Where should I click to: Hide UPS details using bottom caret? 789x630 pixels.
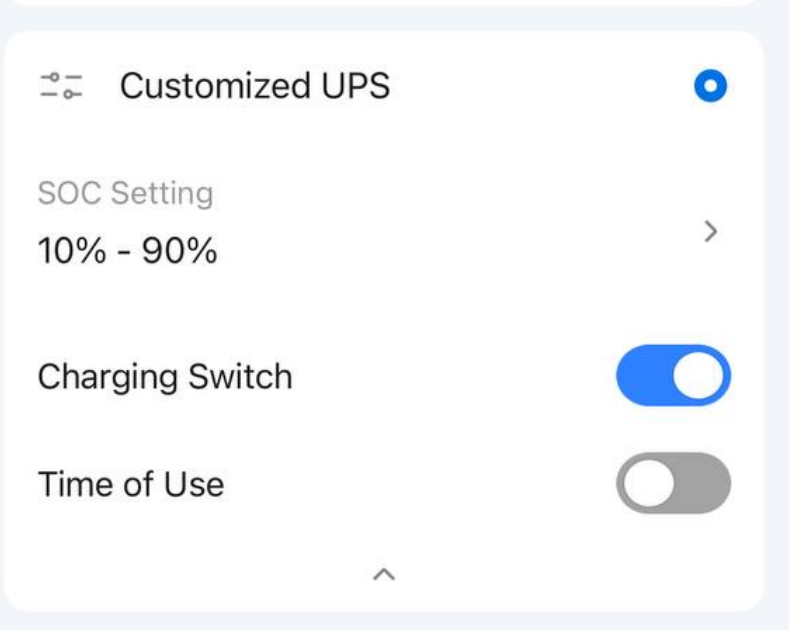(384, 574)
